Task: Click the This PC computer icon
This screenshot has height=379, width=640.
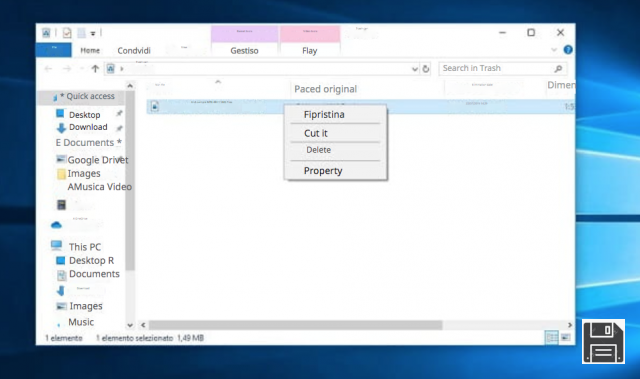Action: [x=56, y=245]
